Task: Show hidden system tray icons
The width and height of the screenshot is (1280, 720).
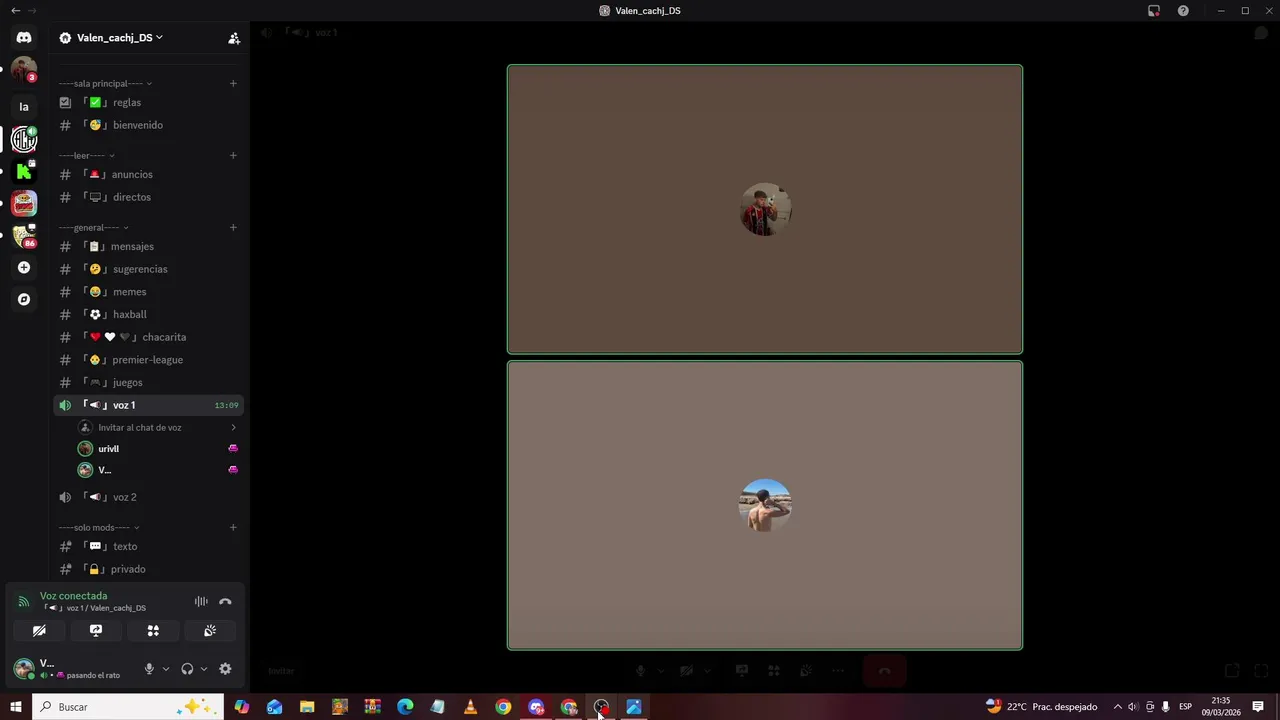Action: pos(1117,707)
